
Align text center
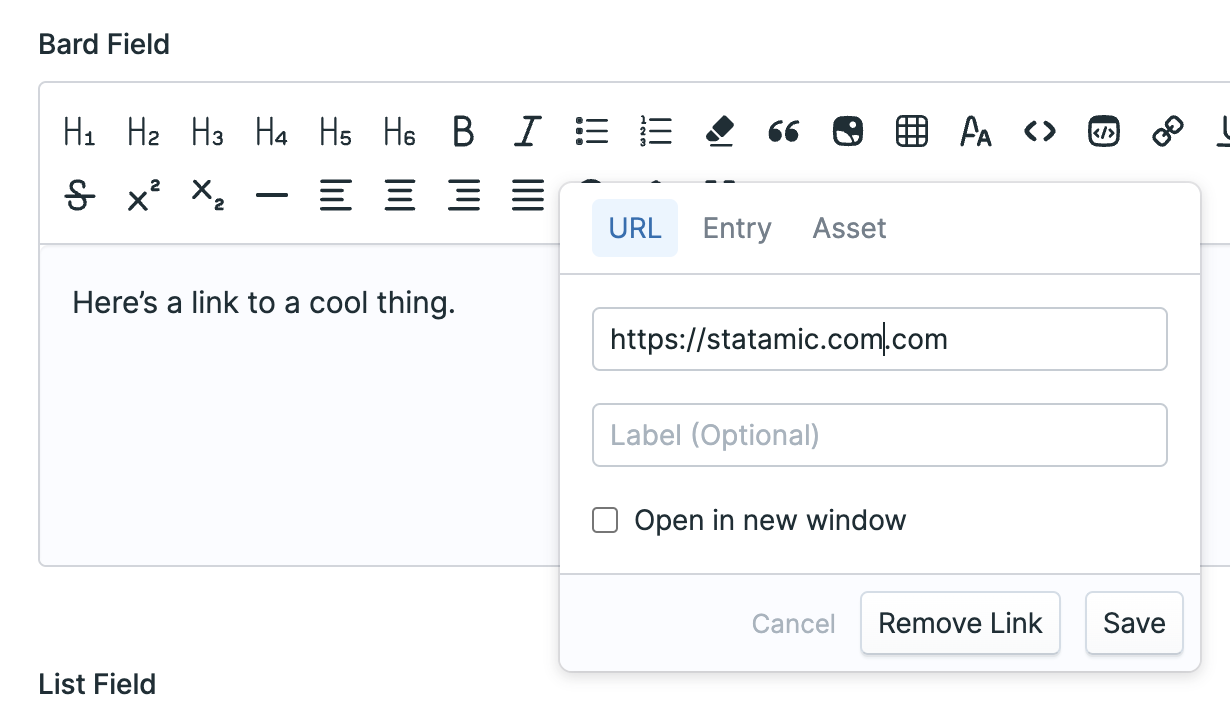(399, 195)
